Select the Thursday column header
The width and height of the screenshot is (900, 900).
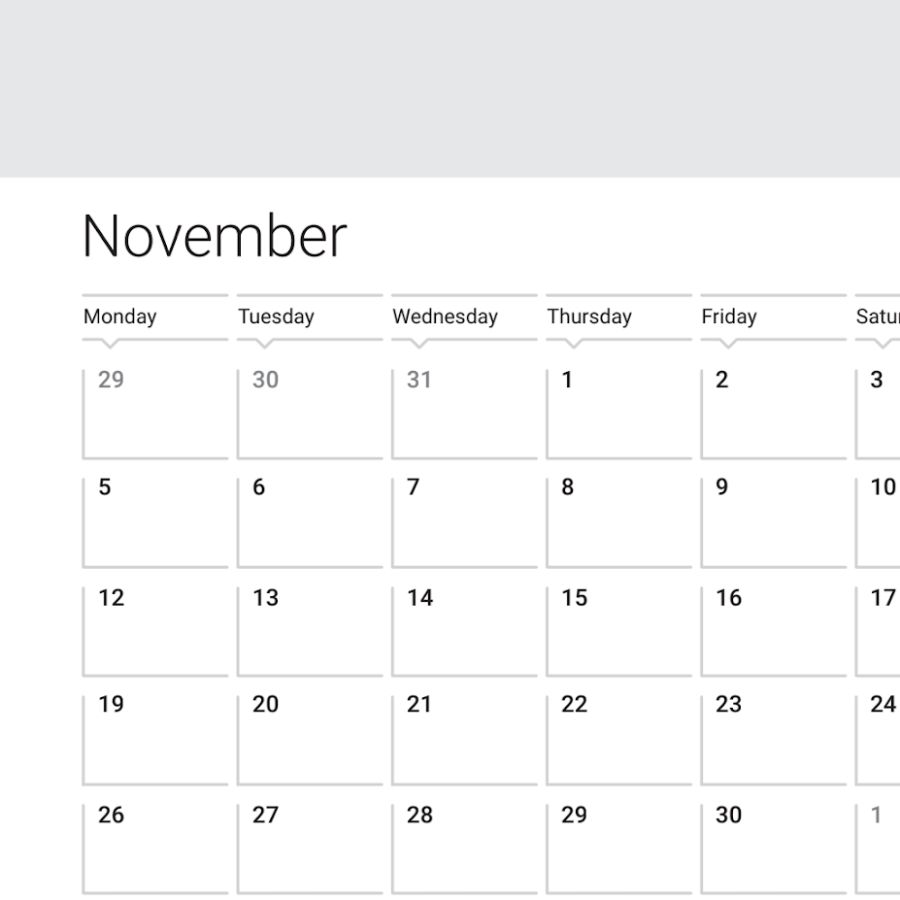click(x=589, y=317)
